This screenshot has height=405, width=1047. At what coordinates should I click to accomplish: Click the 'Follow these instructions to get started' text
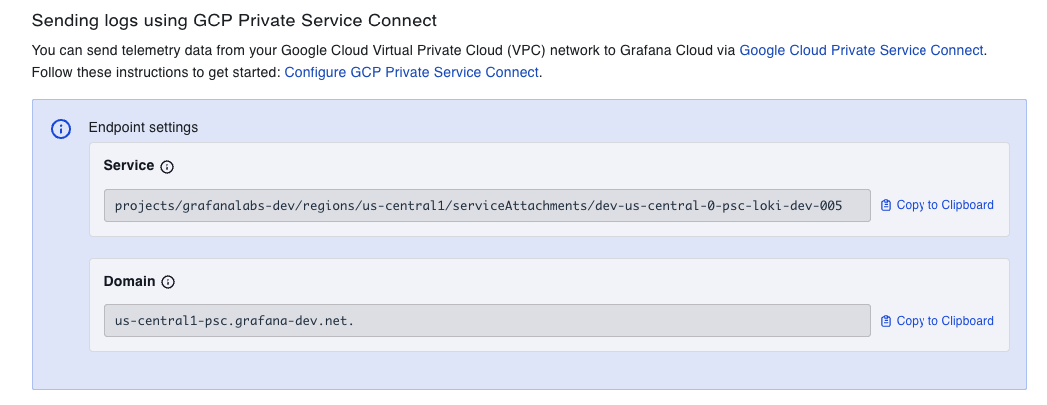tap(157, 73)
